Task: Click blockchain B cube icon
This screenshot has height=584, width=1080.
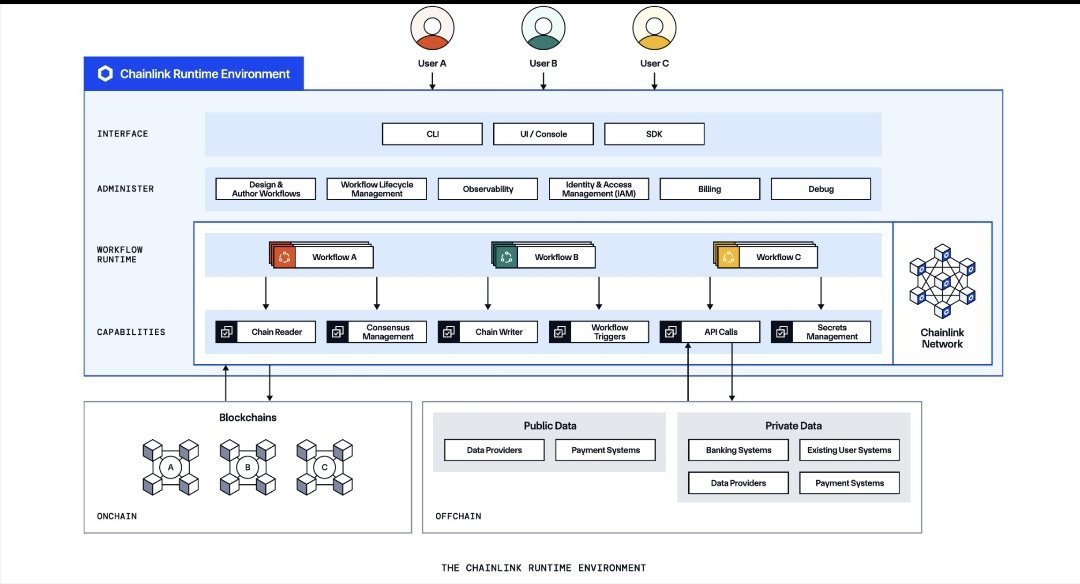Action: click(x=248, y=468)
